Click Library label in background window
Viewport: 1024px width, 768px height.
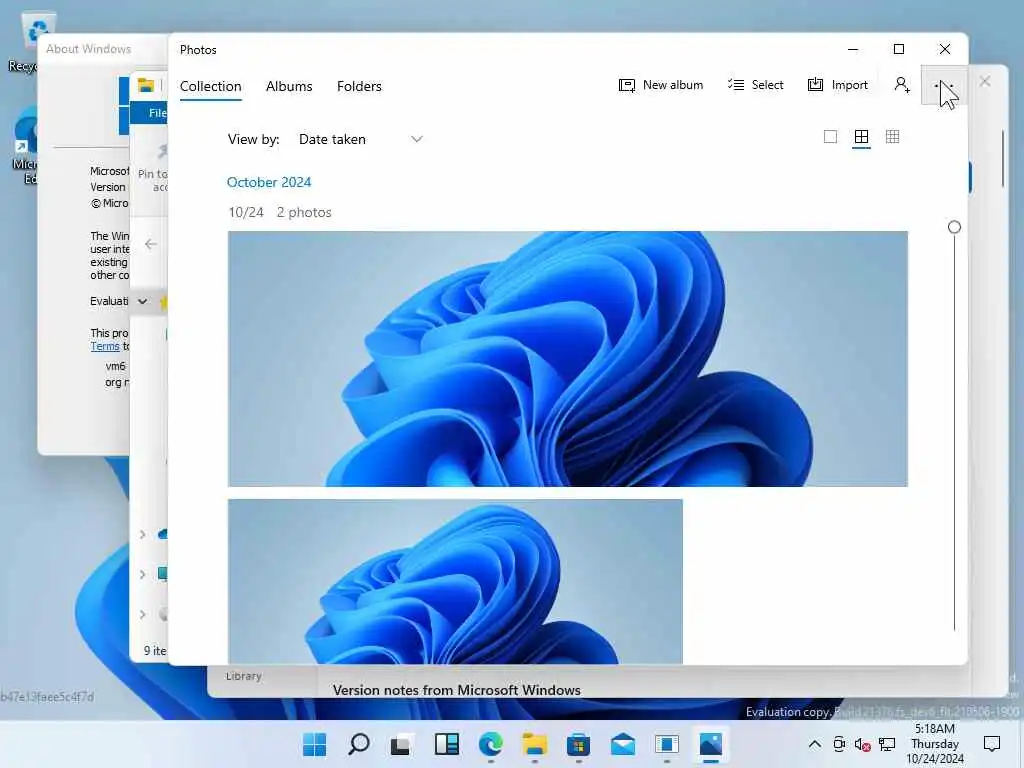(x=244, y=677)
